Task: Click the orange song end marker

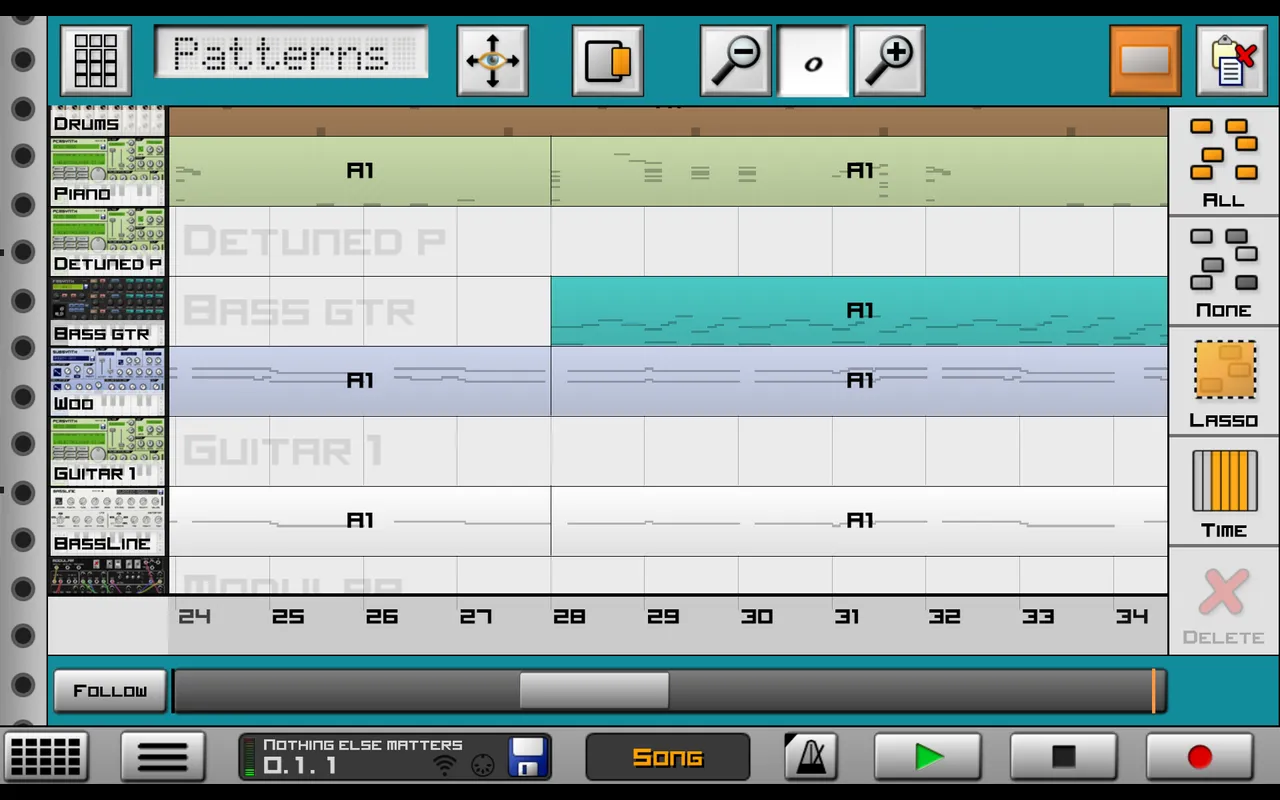Action: pyautogui.click(x=1154, y=691)
